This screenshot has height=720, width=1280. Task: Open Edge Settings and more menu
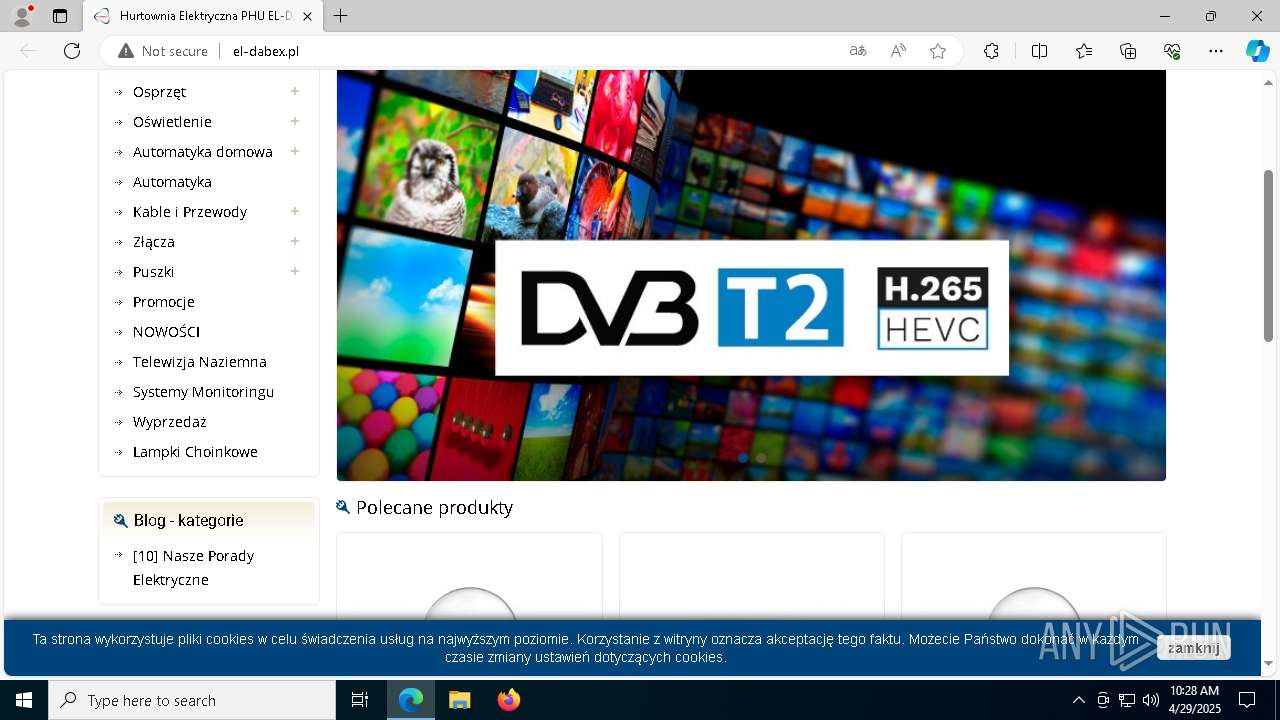click(1216, 51)
